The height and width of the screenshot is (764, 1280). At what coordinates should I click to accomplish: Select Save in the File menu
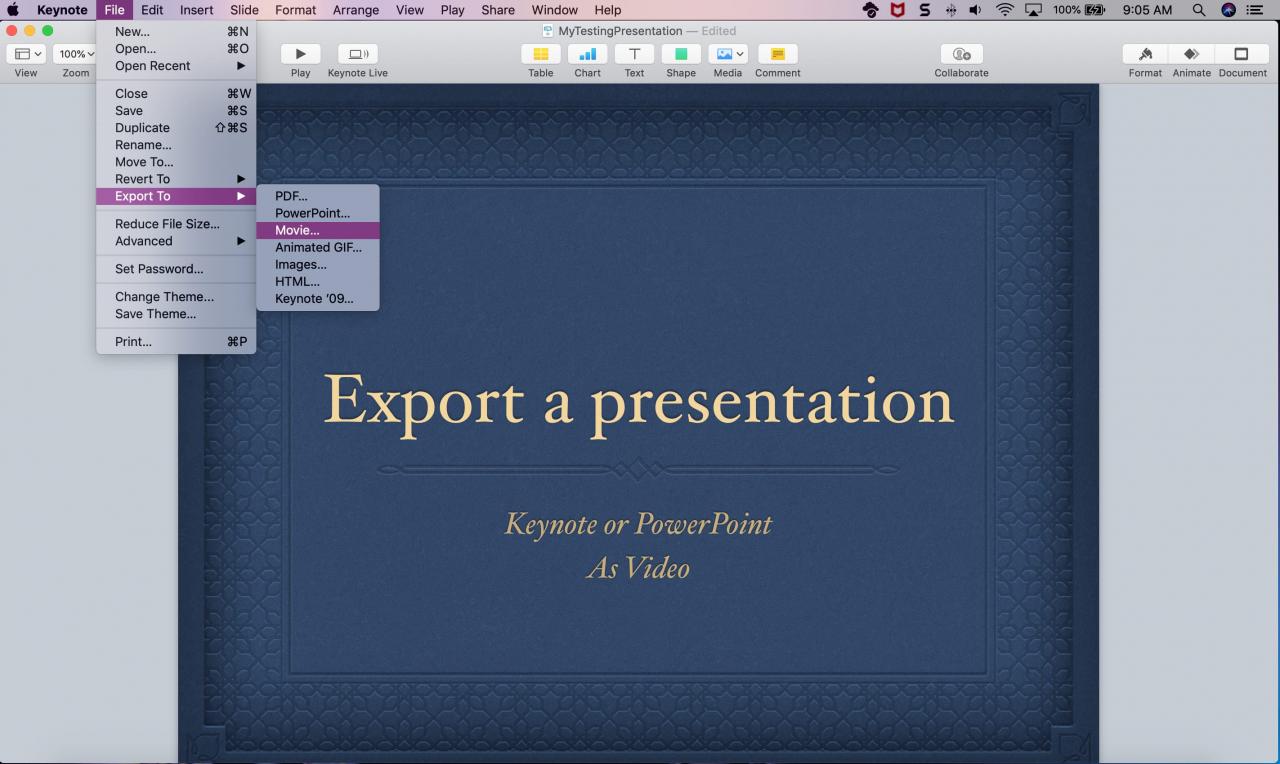point(176,111)
